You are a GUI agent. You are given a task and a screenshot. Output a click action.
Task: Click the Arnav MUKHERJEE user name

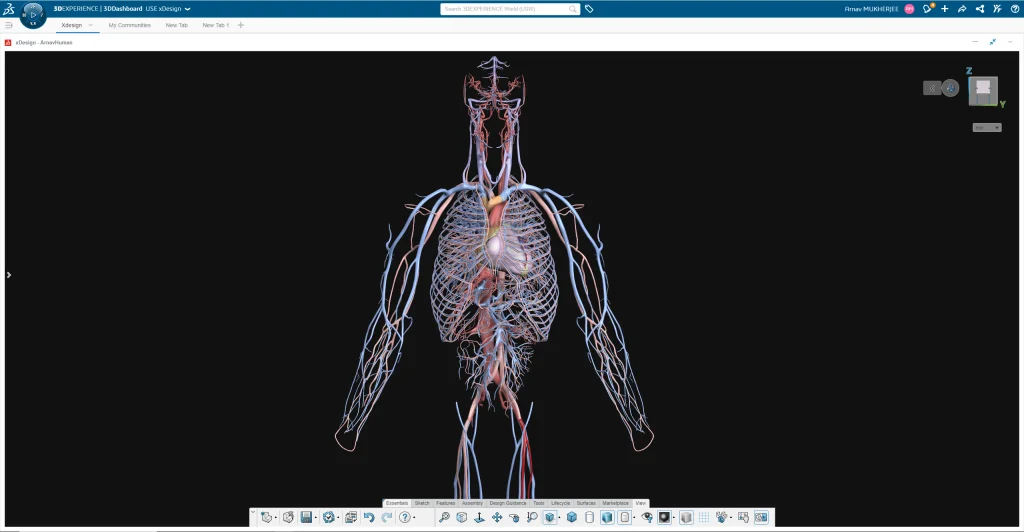(x=872, y=9)
